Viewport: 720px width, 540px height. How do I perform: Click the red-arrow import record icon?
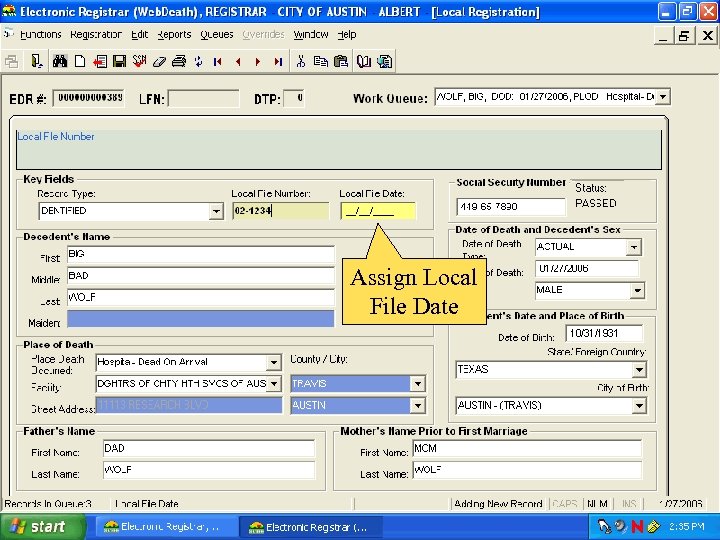tap(100, 61)
